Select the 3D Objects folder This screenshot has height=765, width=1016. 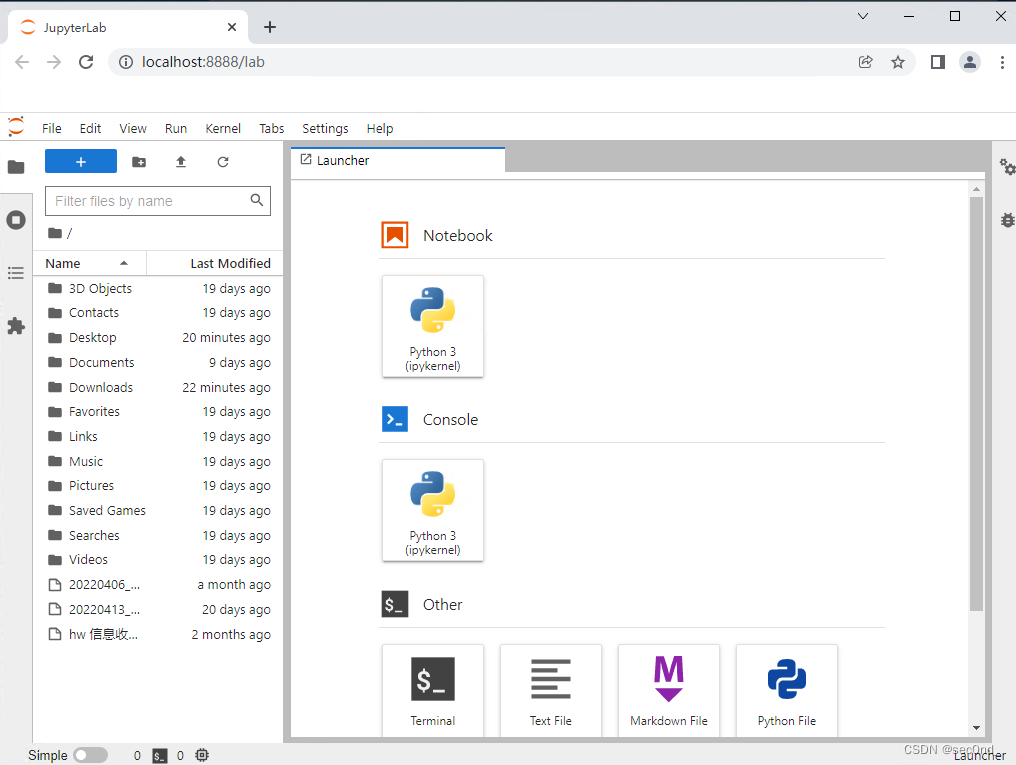pyautogui.click(x=158, y=288)
